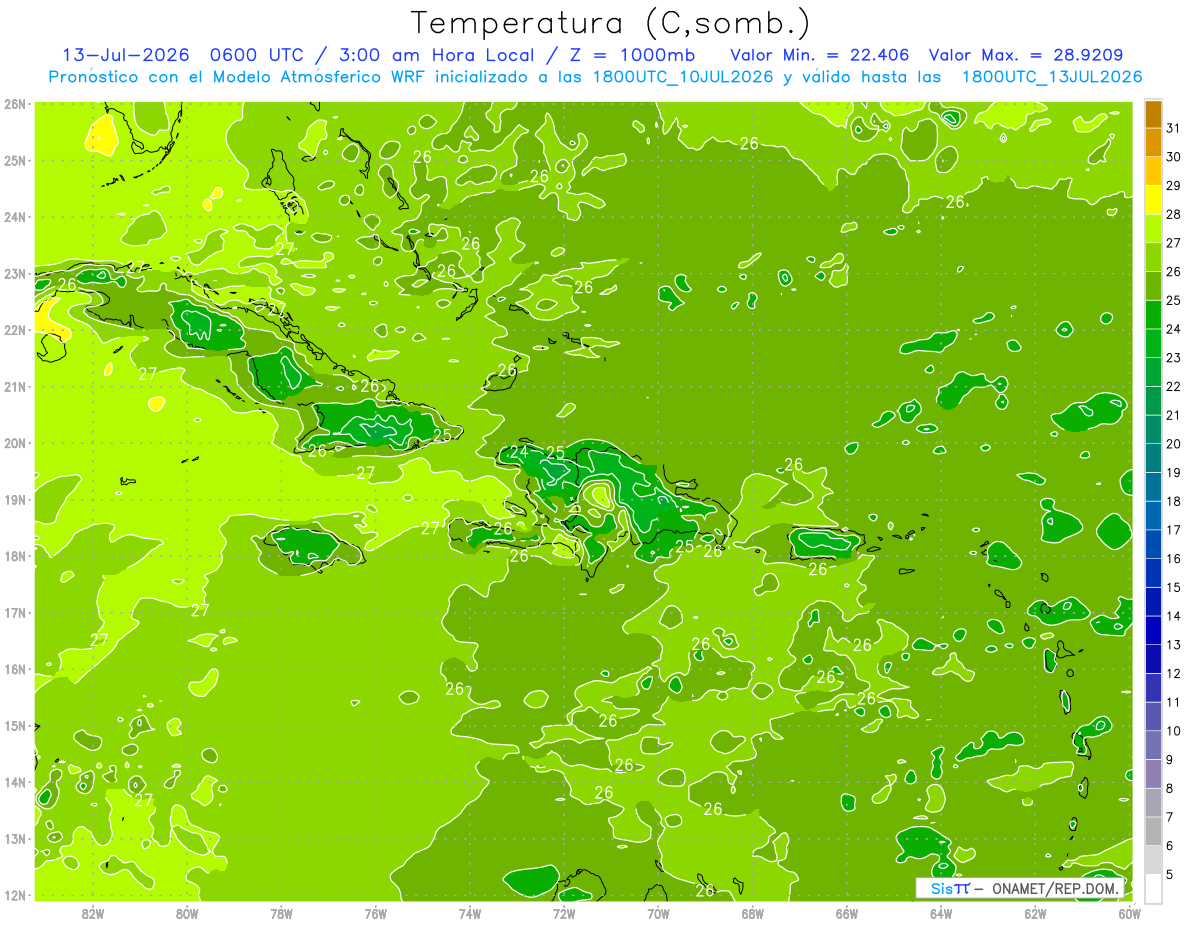
Task: Click the '82W' longitude axis label
Action: pos(93,913)
